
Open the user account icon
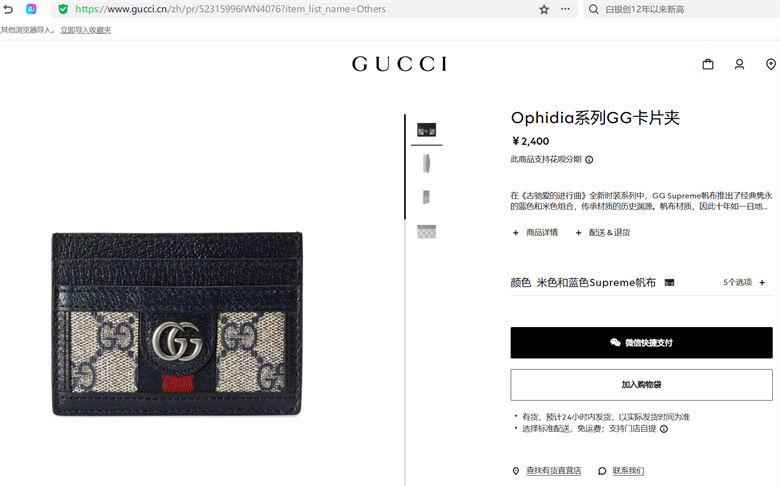[x=739, y=64]
